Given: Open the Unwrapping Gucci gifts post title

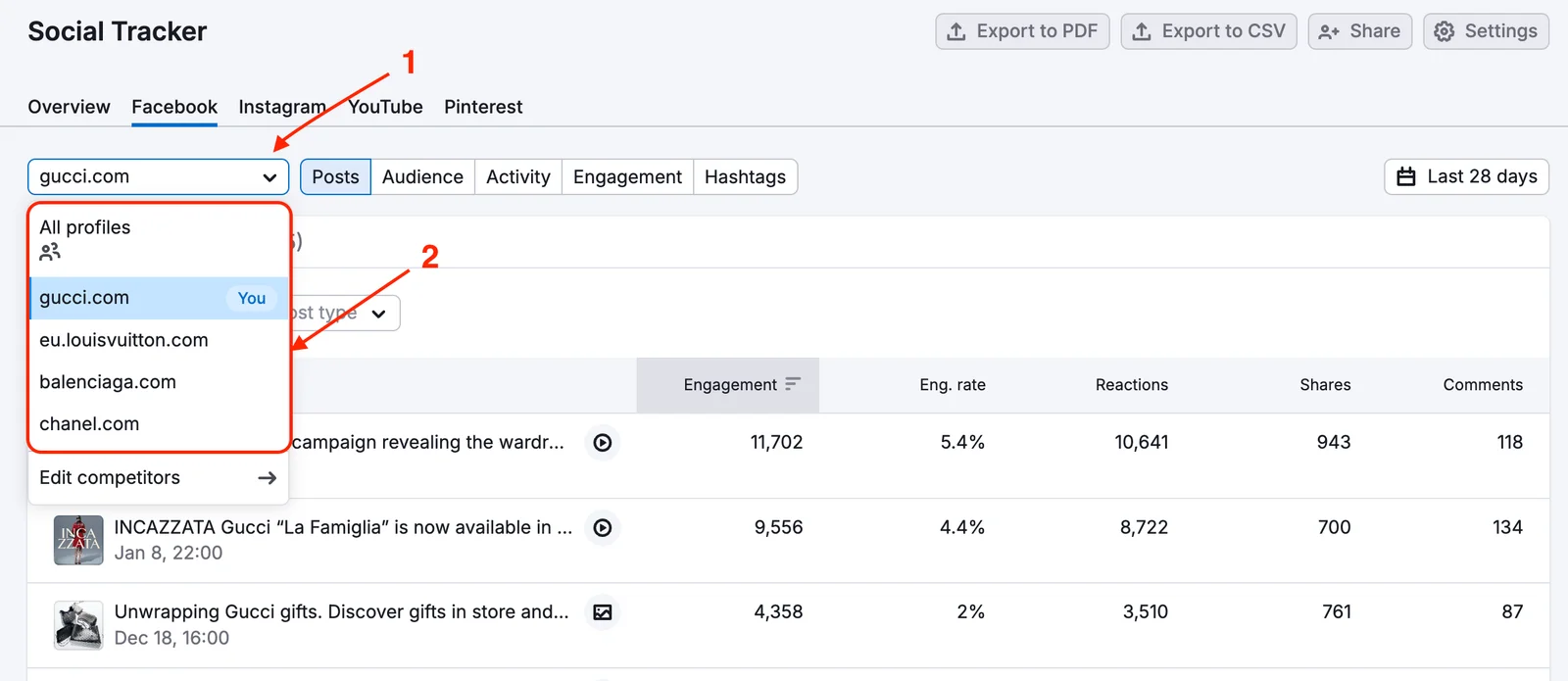Looking at the screenshot, I should [341, 611].
